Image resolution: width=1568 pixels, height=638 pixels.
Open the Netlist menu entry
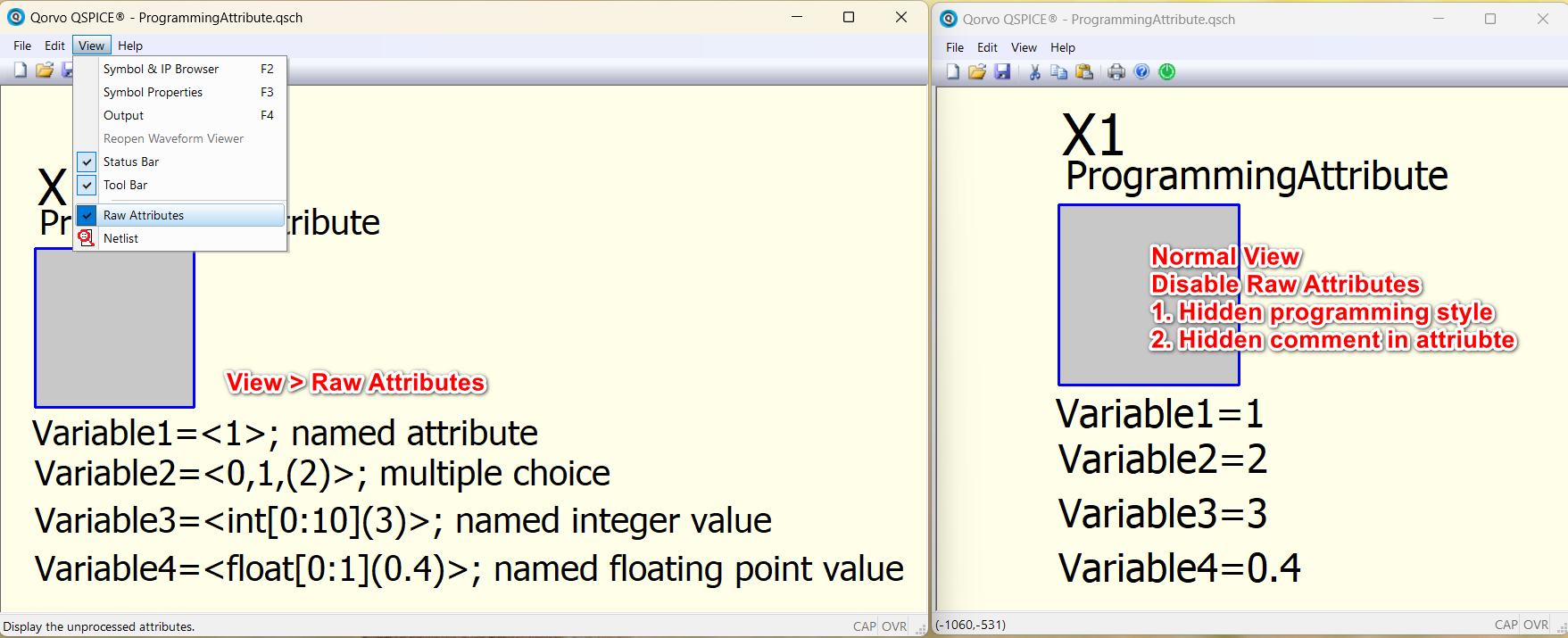click(120, 238)
